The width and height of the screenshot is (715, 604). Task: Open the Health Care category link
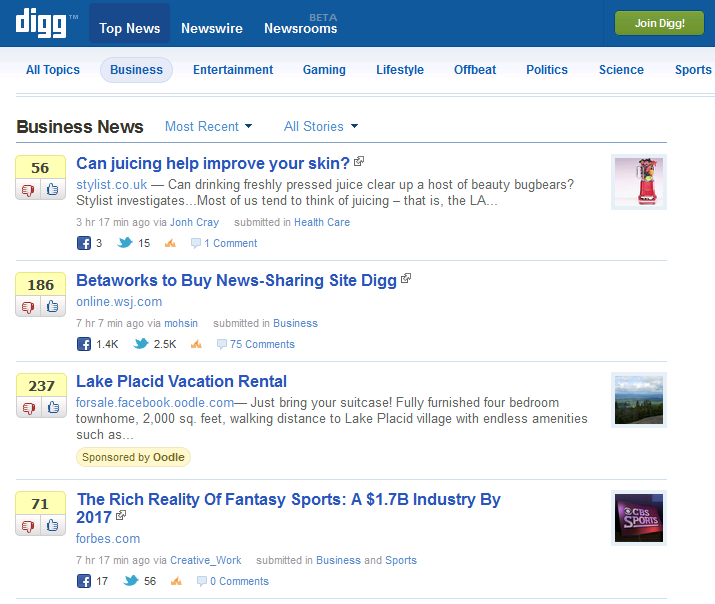coord(322,222)
